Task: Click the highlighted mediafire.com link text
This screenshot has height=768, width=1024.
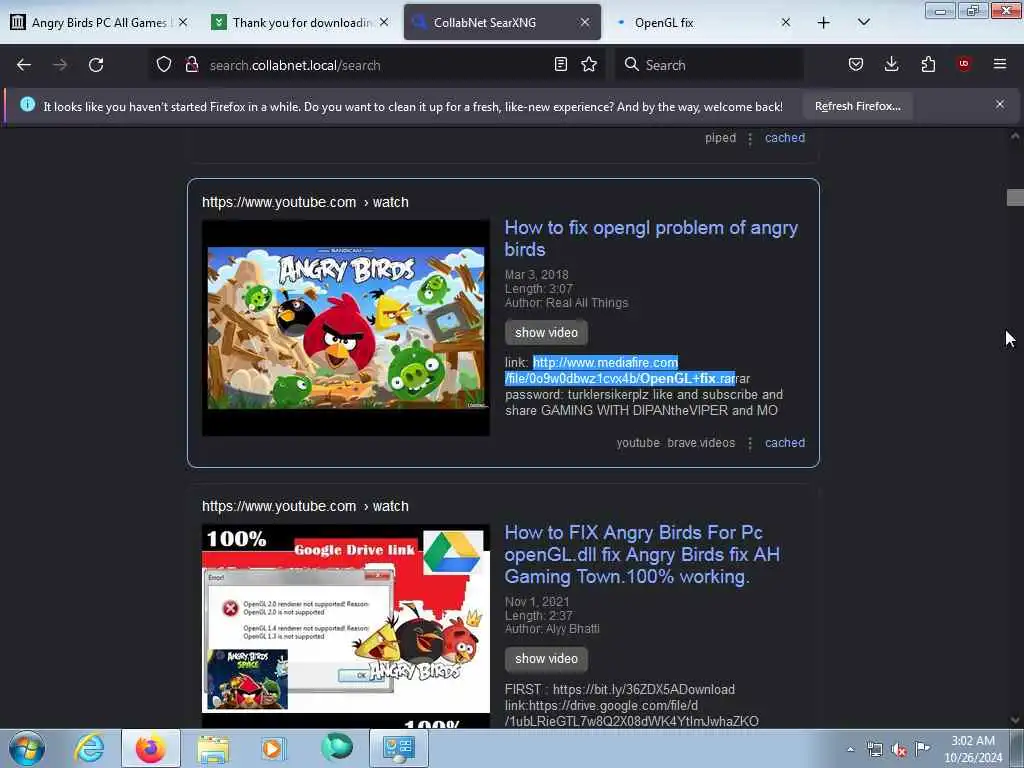Action: pyautogui.click(x=620, y=370)
